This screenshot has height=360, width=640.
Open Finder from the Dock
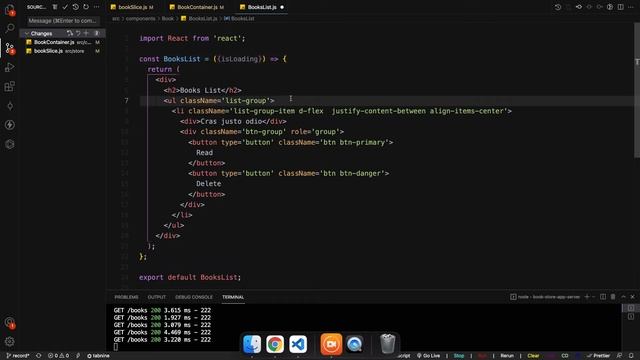[x=252, y=344]
